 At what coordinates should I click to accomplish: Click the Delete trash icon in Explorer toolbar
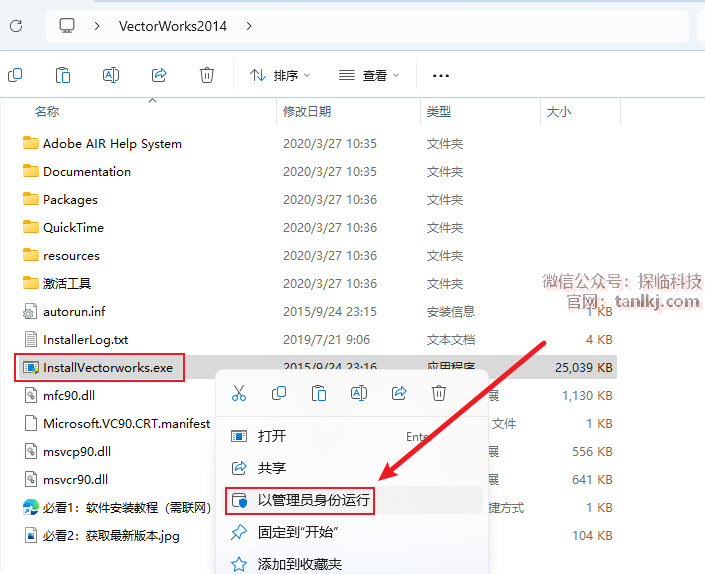207,75
